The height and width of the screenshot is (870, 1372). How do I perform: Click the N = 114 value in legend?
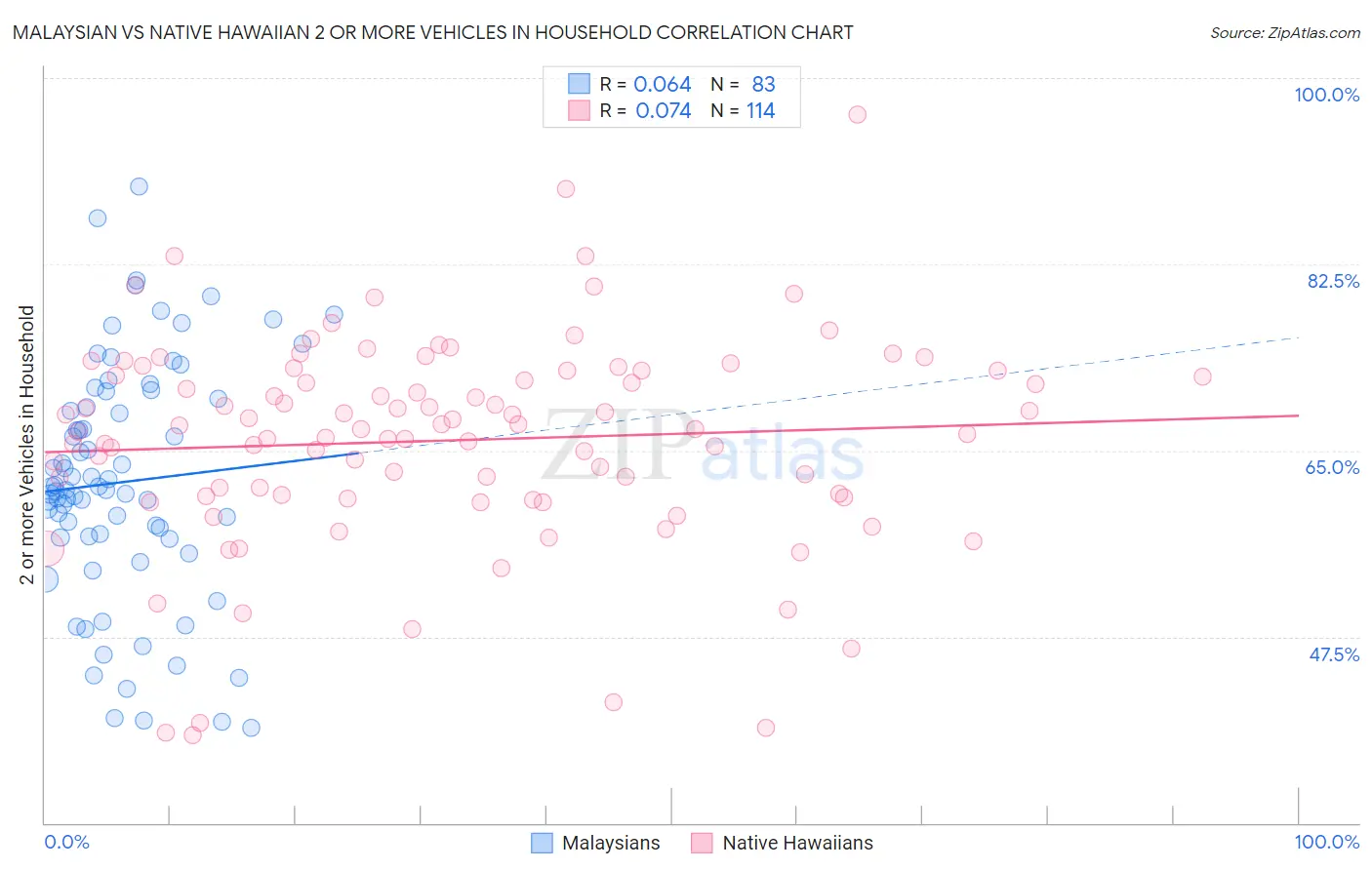coord(743,110)
